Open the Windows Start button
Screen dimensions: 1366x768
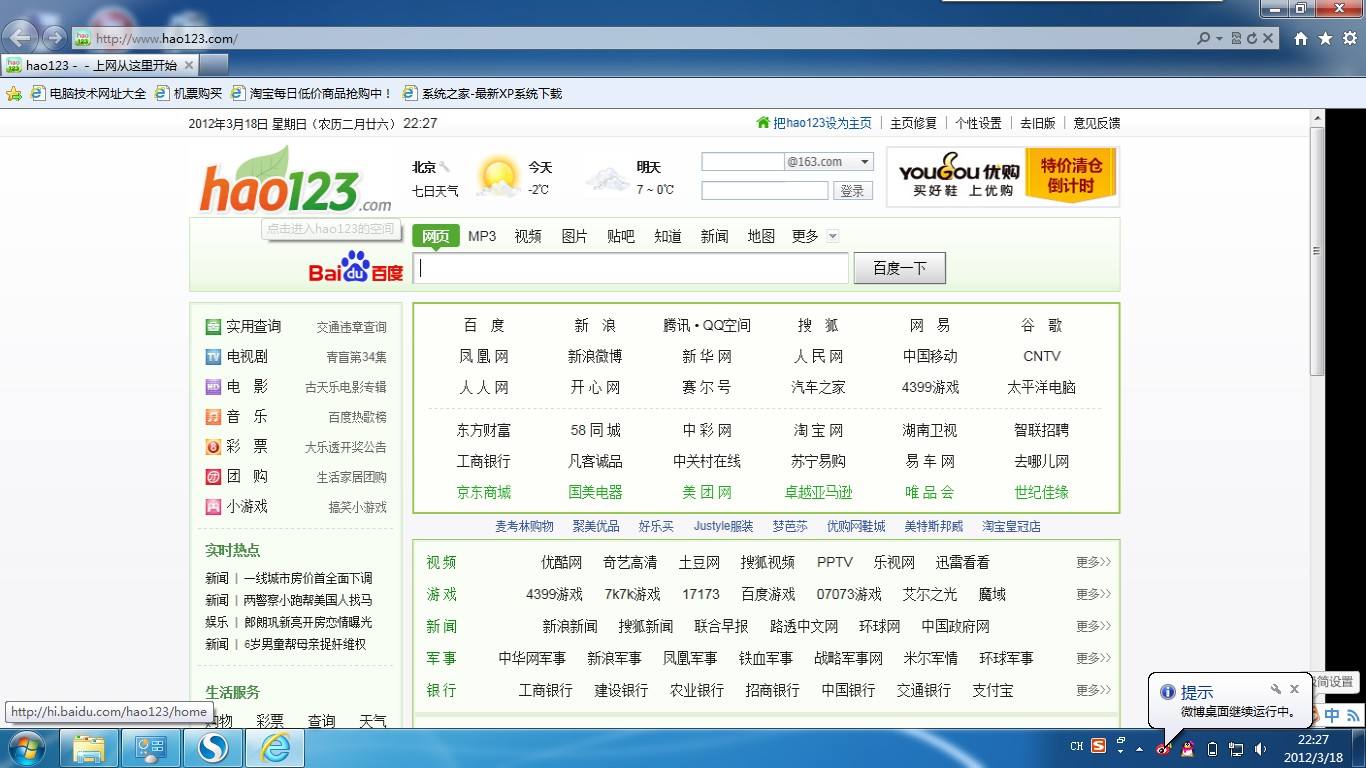(26, 747)
